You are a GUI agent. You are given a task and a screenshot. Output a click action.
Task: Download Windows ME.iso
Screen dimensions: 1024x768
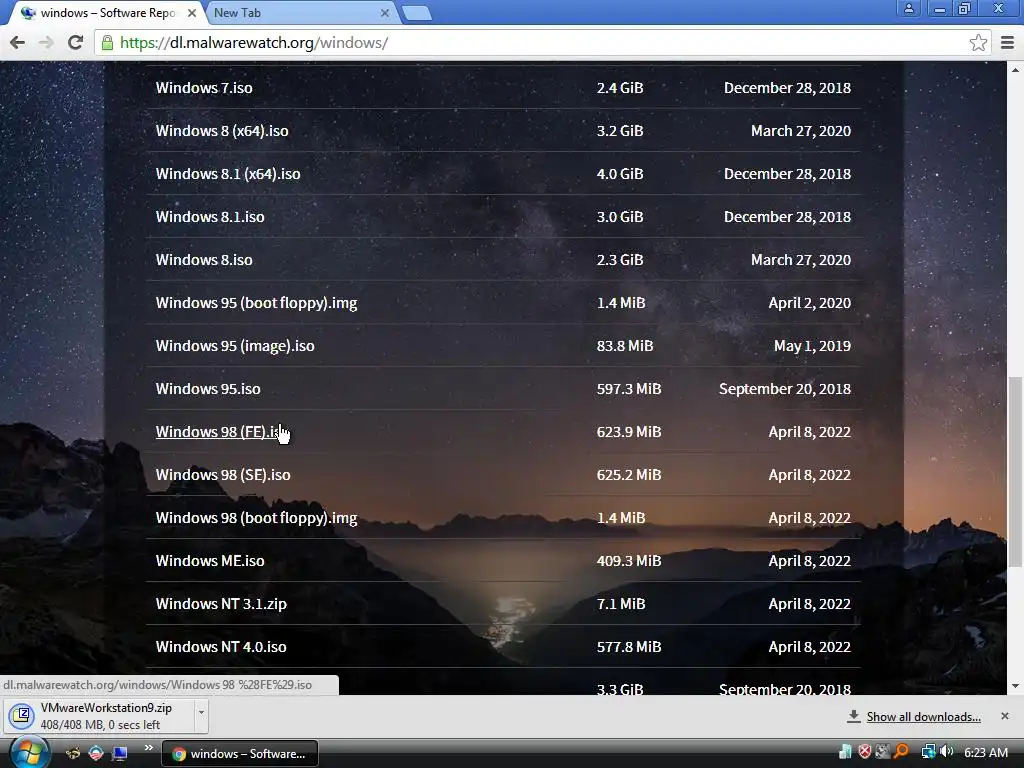coord(210,561)
